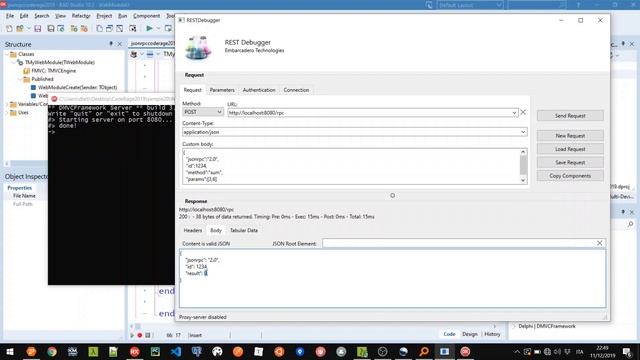Open the Windows Start menu
This screenshot has height=360, width=640.
(10, 351)
